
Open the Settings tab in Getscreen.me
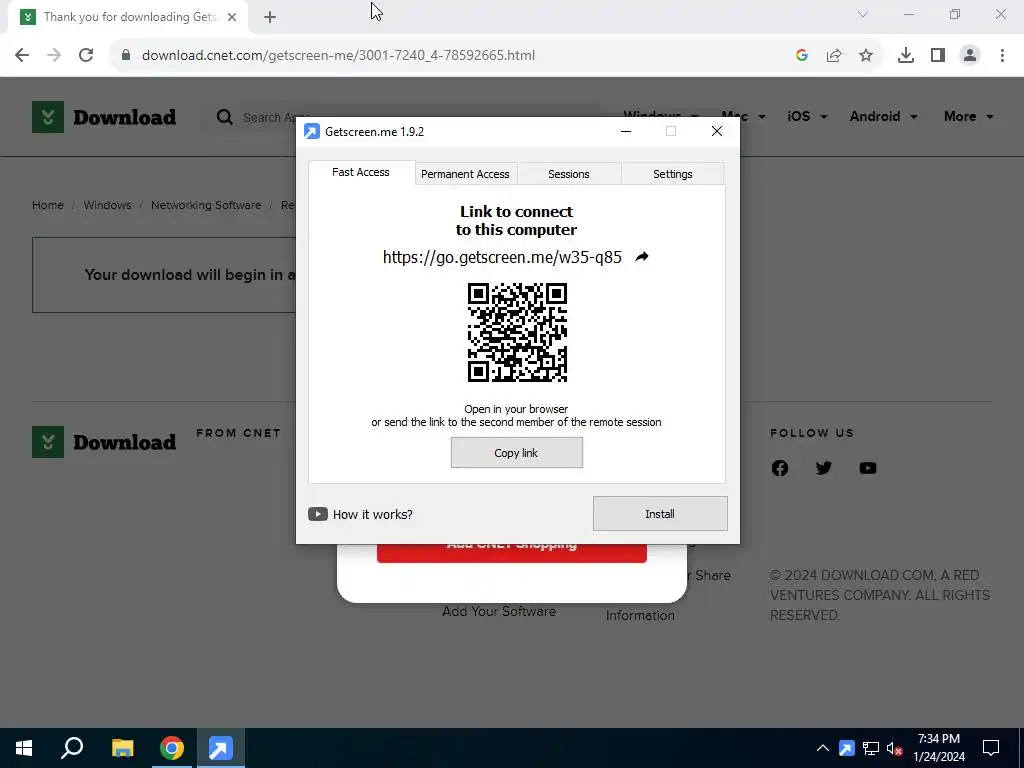tap(672, 174)
